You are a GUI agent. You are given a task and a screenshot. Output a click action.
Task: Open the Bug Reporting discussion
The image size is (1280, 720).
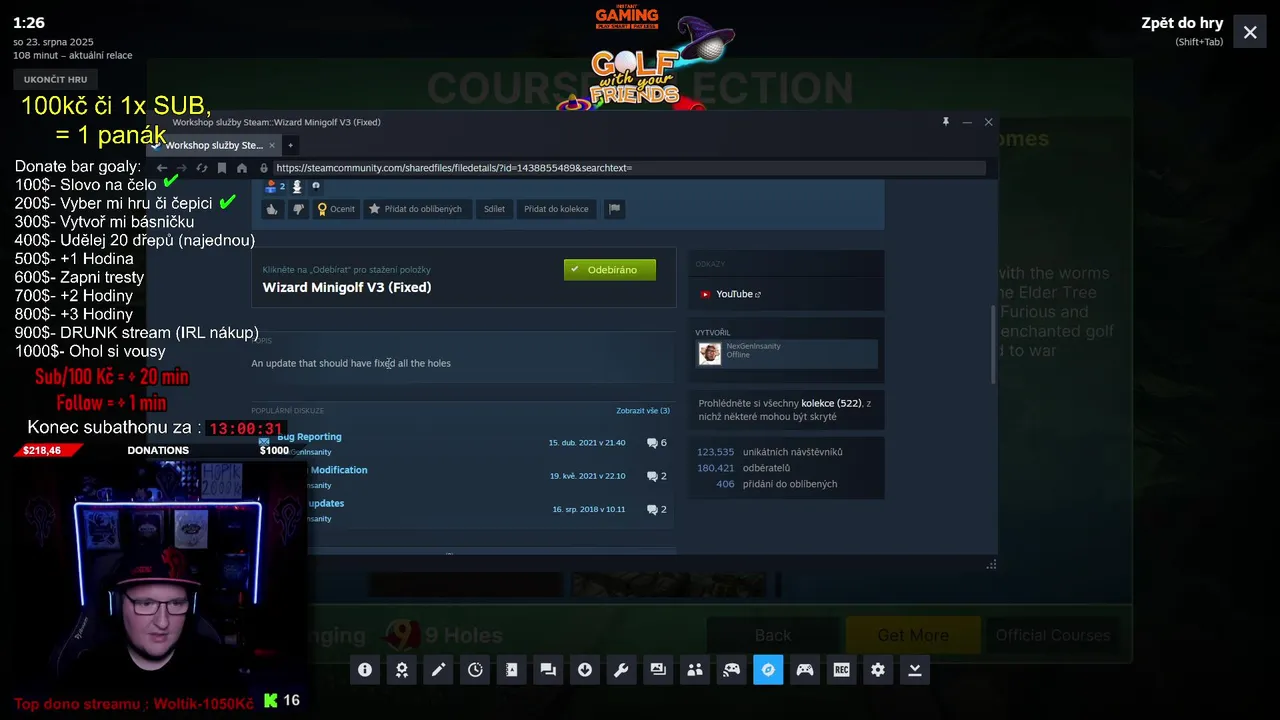click(x=309, y=437)
